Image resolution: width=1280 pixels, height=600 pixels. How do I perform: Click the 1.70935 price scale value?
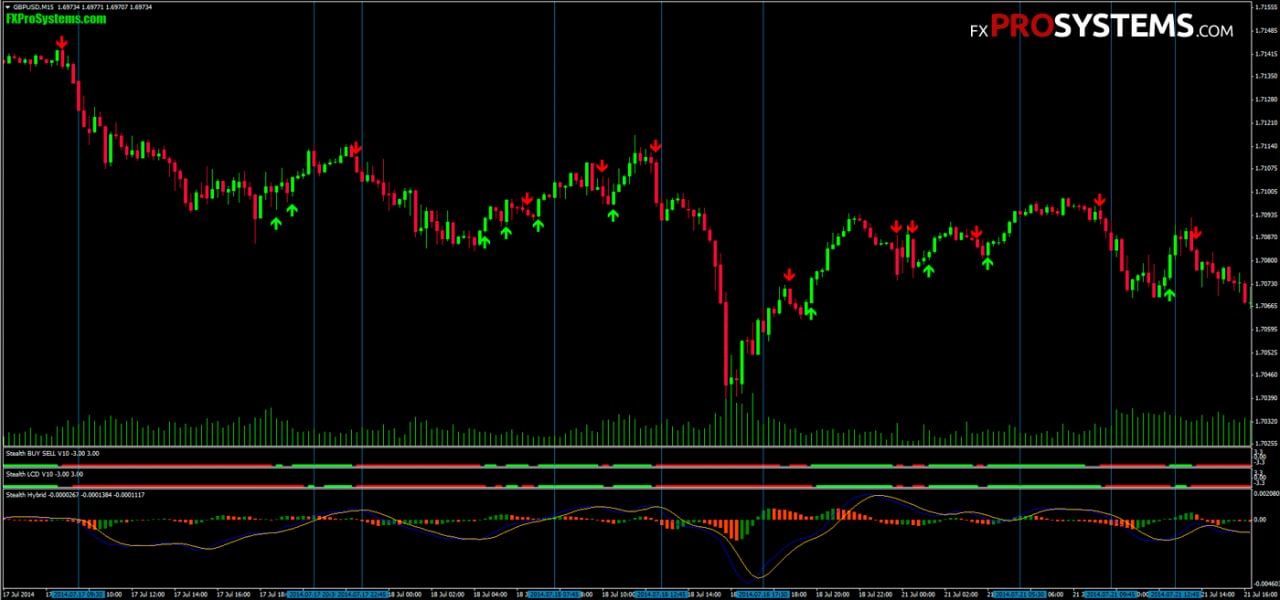pyautogui.click(x=1265, y=214)
